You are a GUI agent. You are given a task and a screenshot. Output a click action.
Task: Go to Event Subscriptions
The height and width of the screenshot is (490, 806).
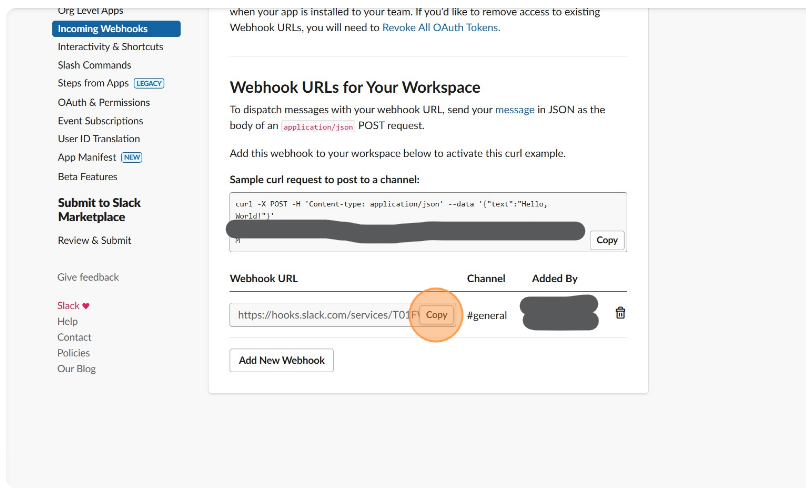[x=100, y=121]
